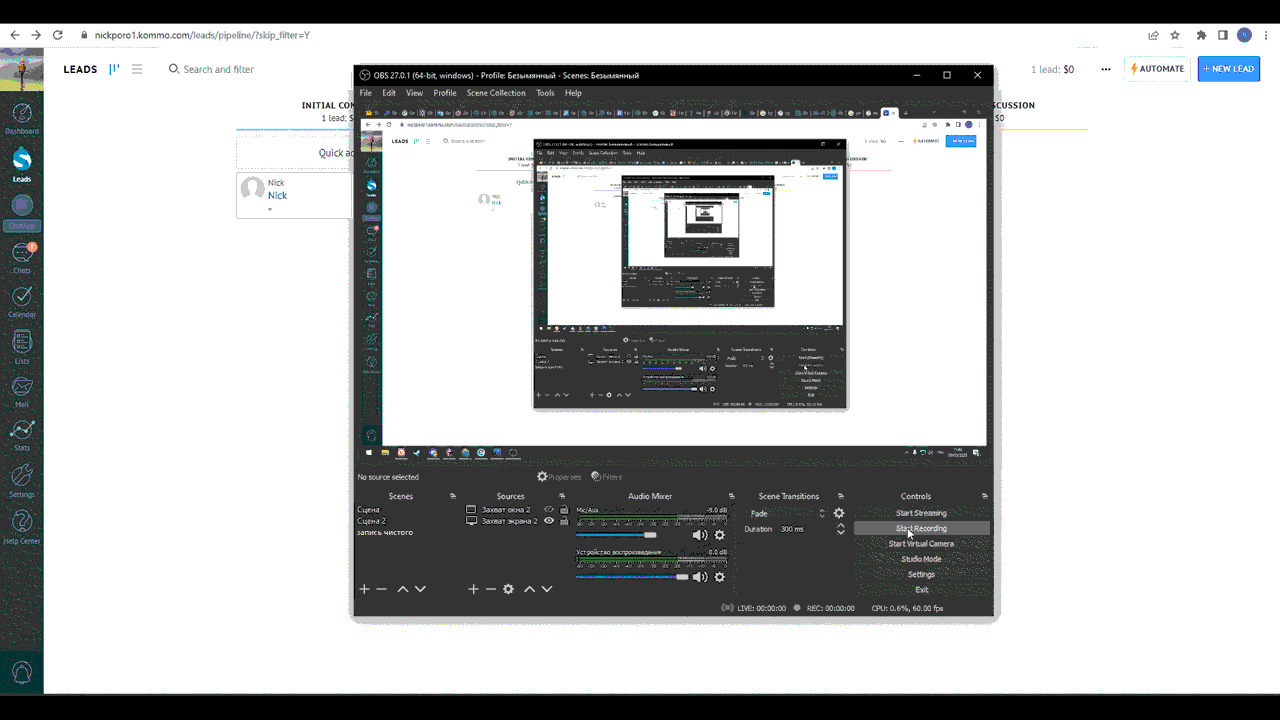Toggle visibility of Захват экрана 2 source
This screenshot has width=1280, height=720.
click(548, 521)
